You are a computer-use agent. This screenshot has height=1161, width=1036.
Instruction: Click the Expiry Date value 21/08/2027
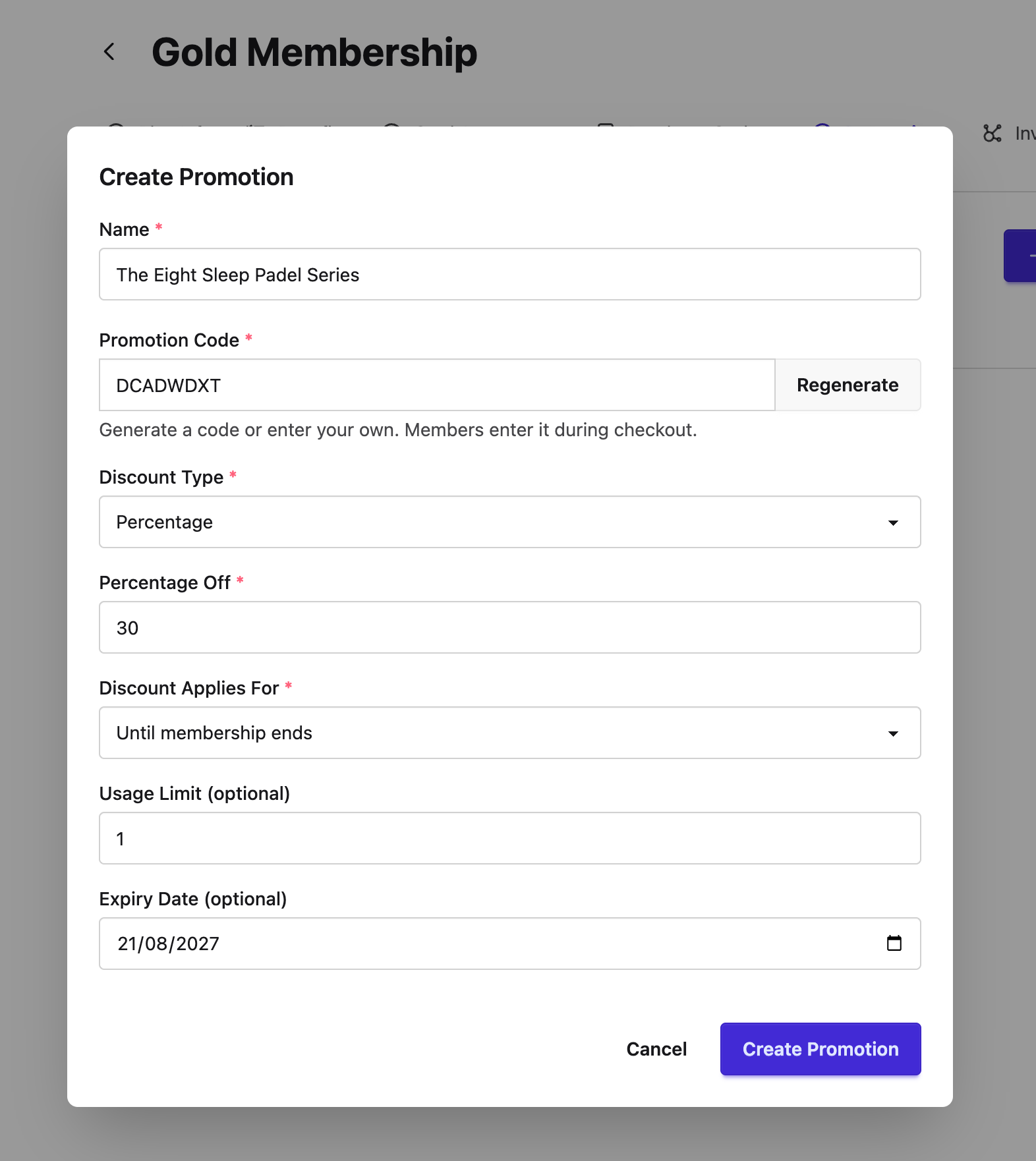pos(168,944)
